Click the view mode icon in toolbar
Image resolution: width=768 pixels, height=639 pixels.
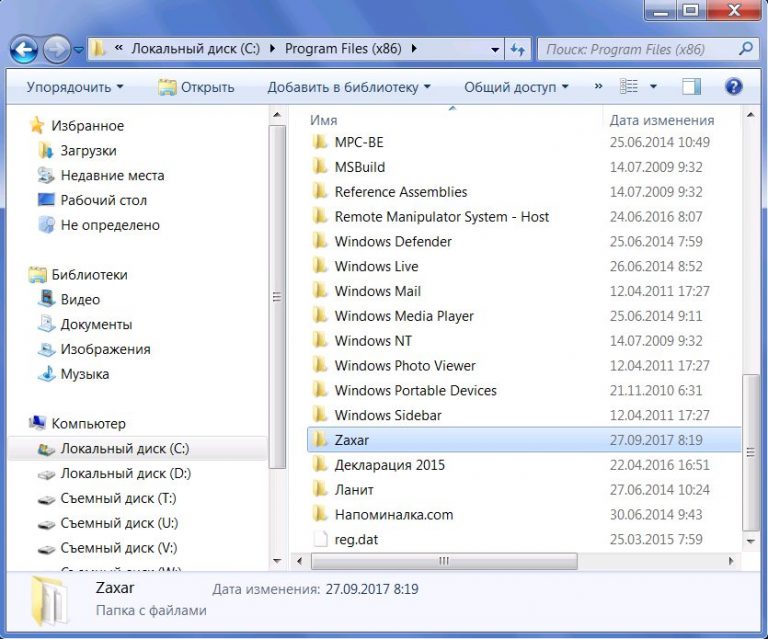[629, 87]
